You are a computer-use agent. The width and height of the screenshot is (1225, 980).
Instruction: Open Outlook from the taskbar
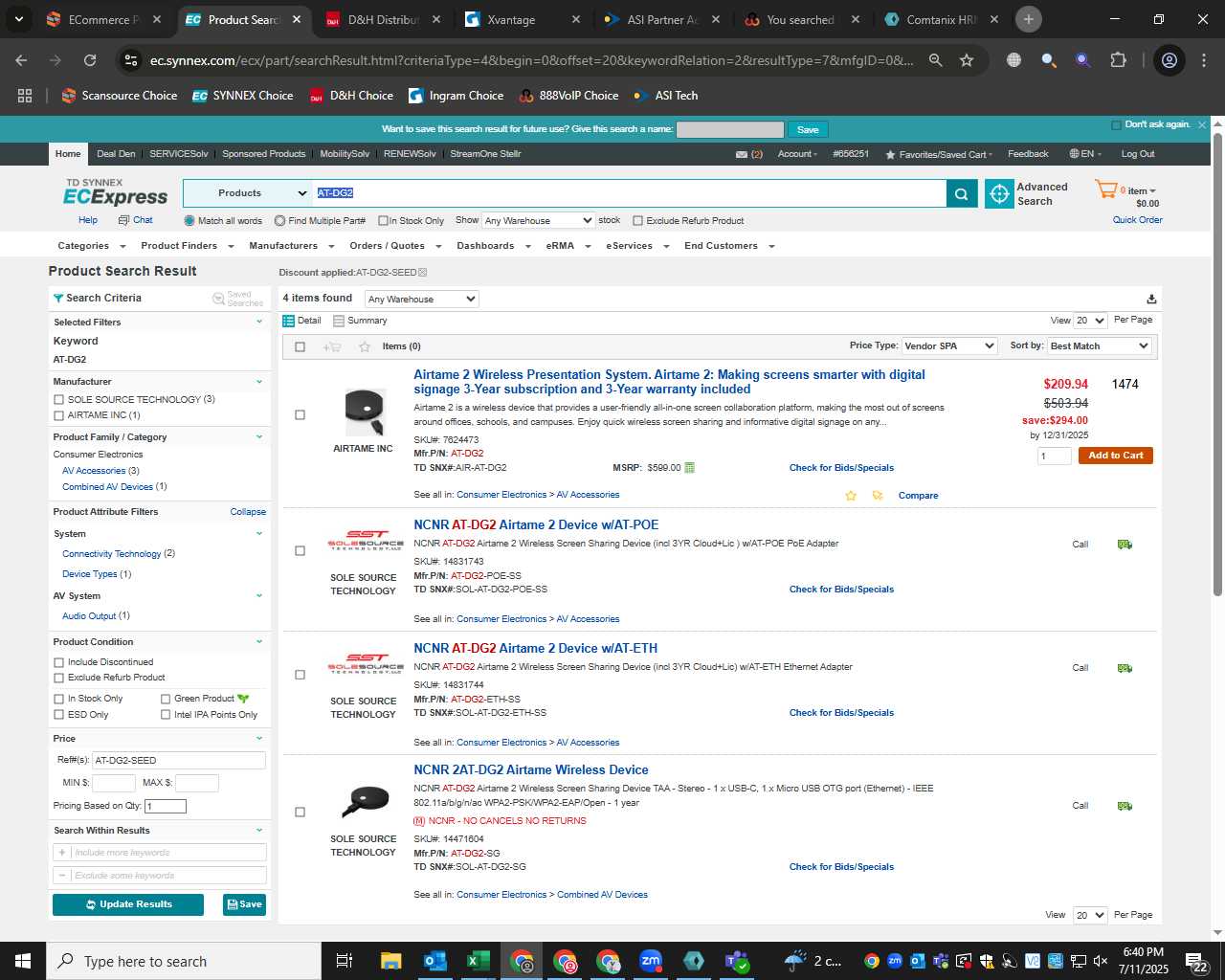[x=434, y=961]
